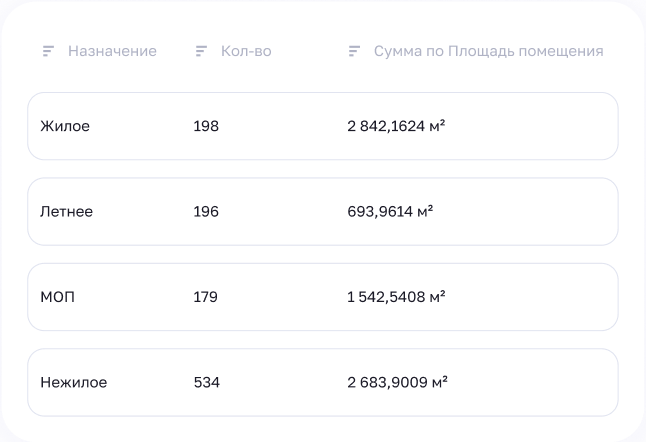Image resolution: width=646 pixels, height=442 pixels.
Task: Select the Нежилое label
Action: point(74,382)
